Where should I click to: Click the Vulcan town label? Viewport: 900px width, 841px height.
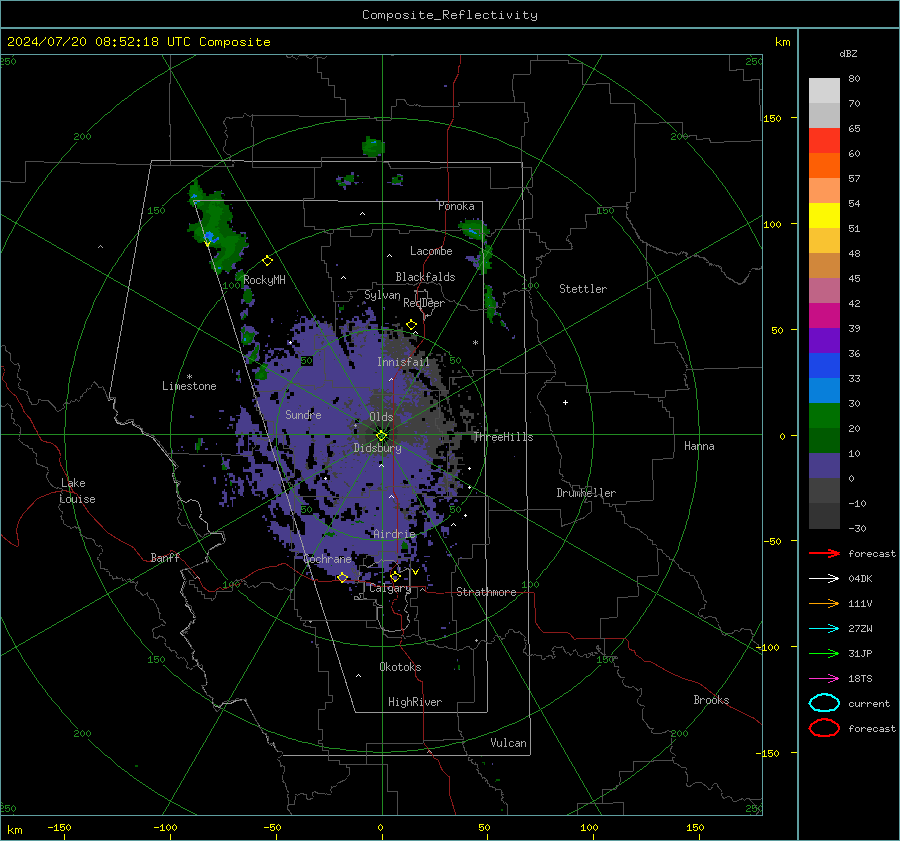click(508, 743)
